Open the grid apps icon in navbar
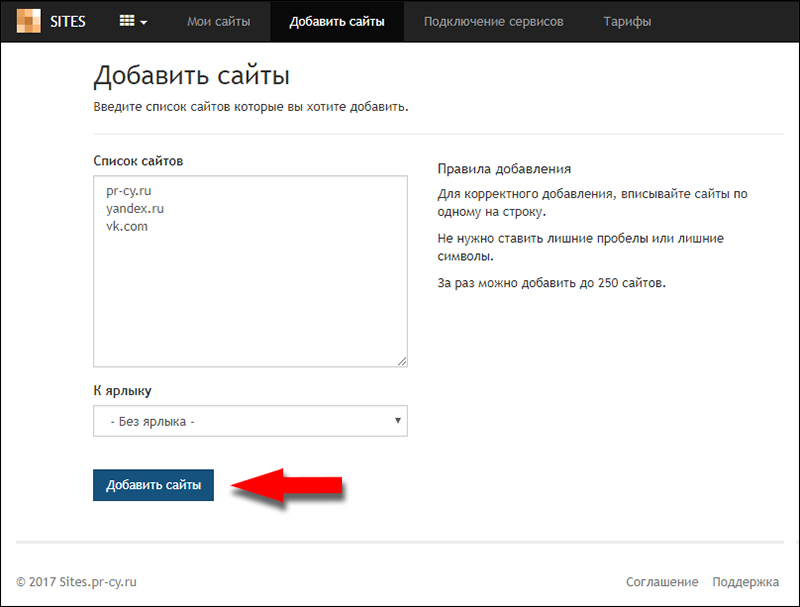The height and width of the screenshot is (607, 800). click(128, 21)
